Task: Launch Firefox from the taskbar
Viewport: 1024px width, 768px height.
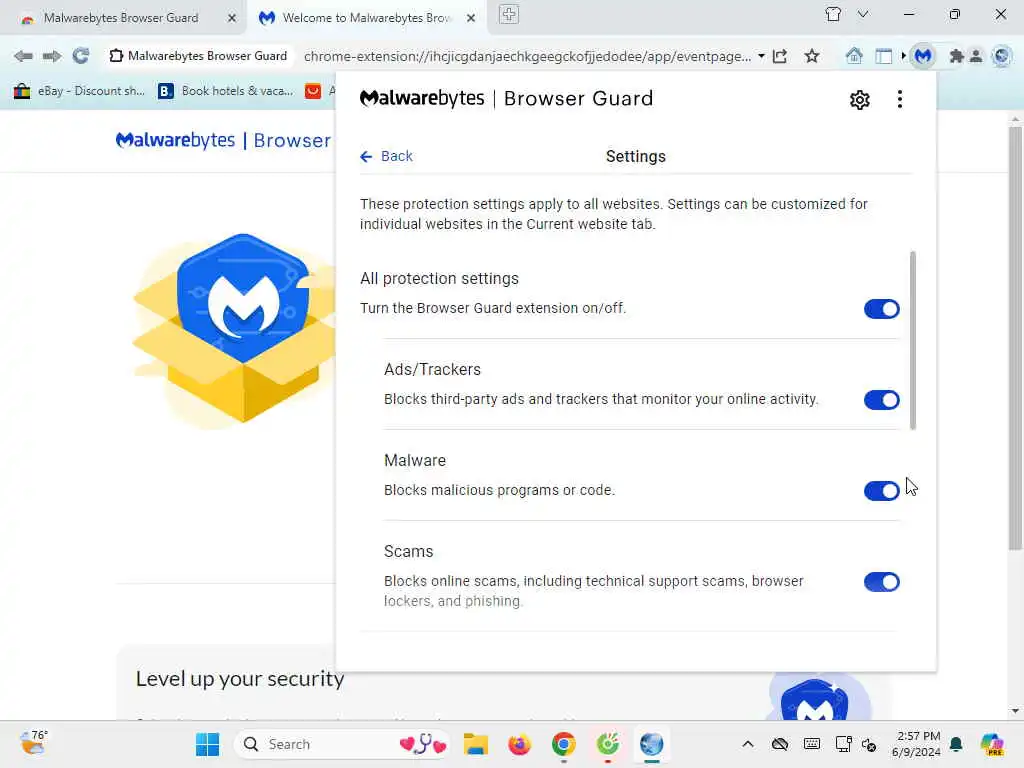Action: [520, 744]
